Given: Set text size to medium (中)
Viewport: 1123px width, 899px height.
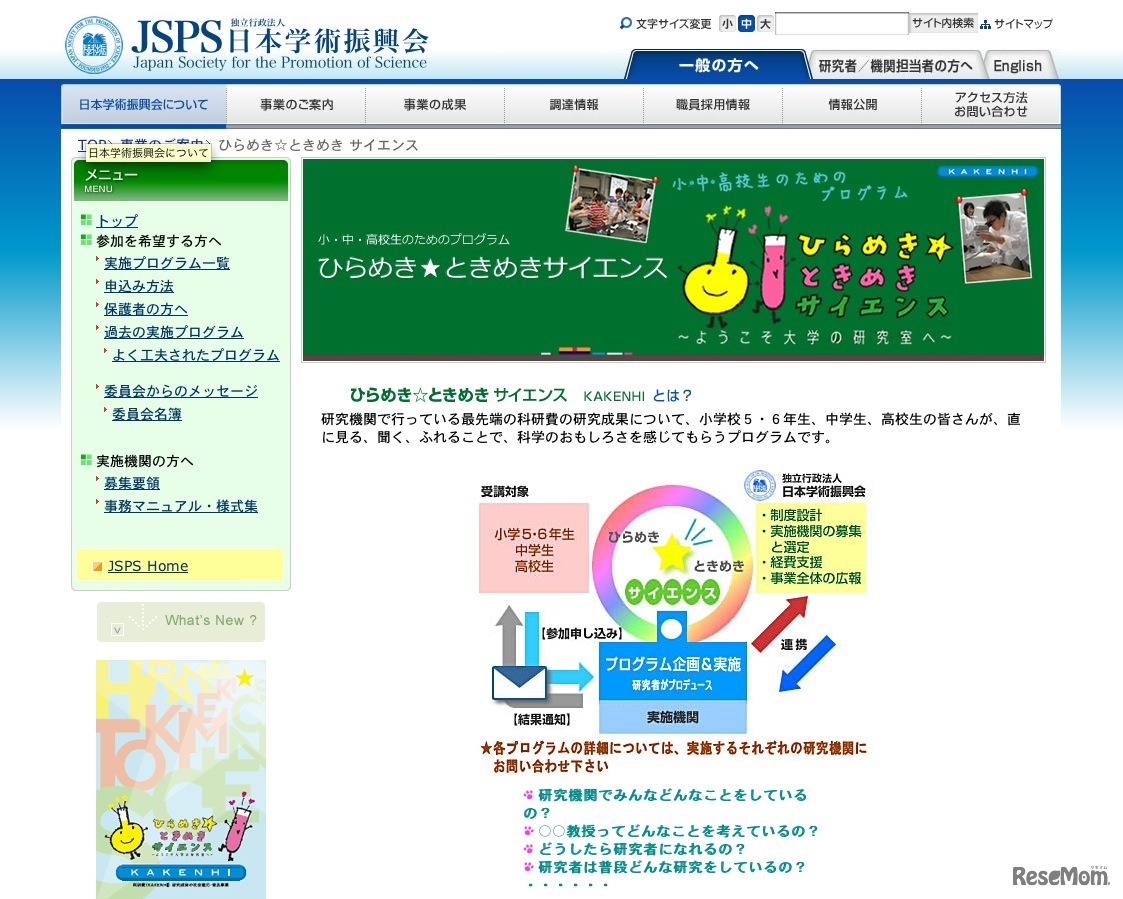Looking at the screenshot, I should (x=746, y=24).
